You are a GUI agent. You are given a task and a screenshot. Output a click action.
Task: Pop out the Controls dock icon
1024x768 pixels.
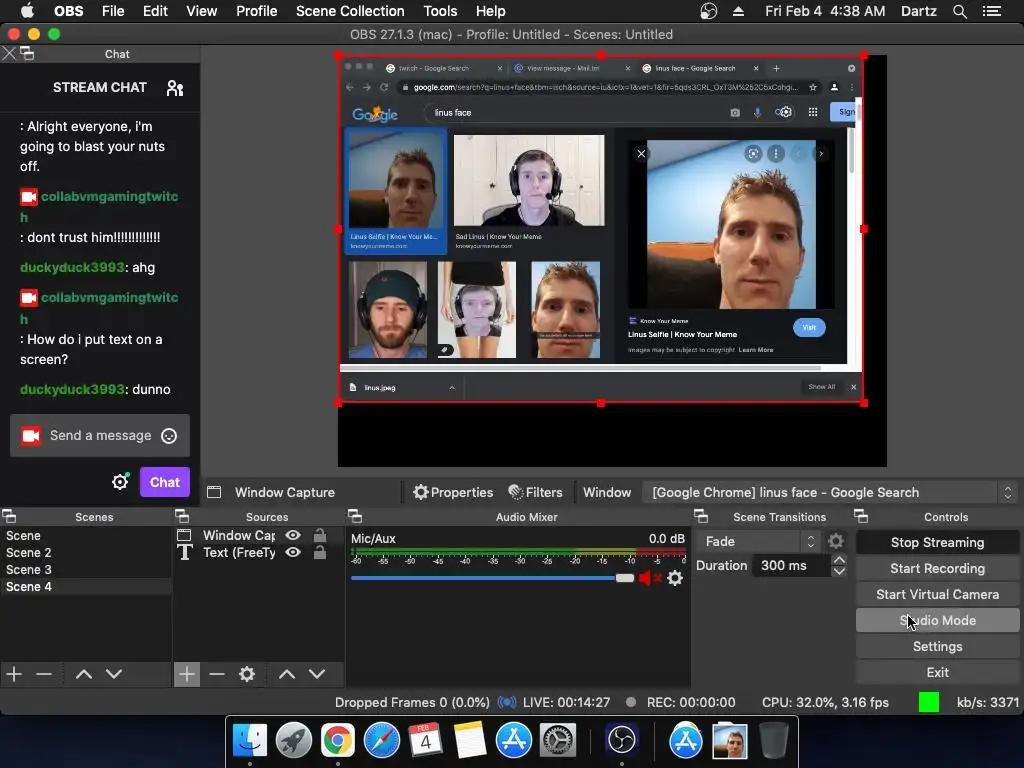click(x=861, y=517)
